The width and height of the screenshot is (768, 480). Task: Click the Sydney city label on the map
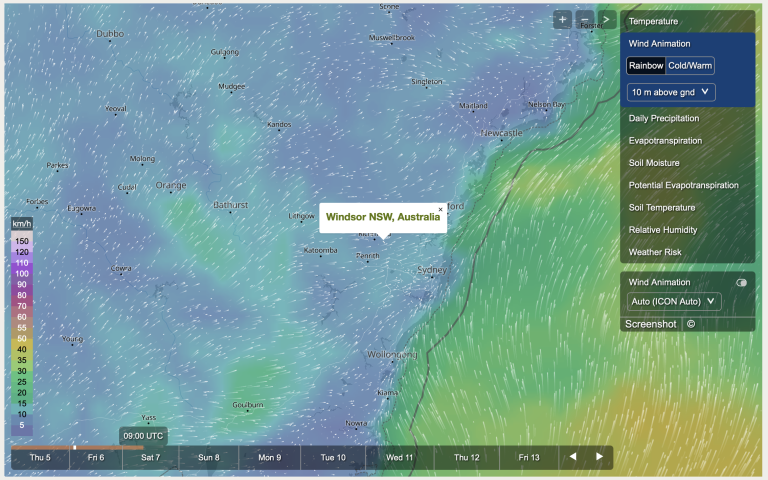432,270
